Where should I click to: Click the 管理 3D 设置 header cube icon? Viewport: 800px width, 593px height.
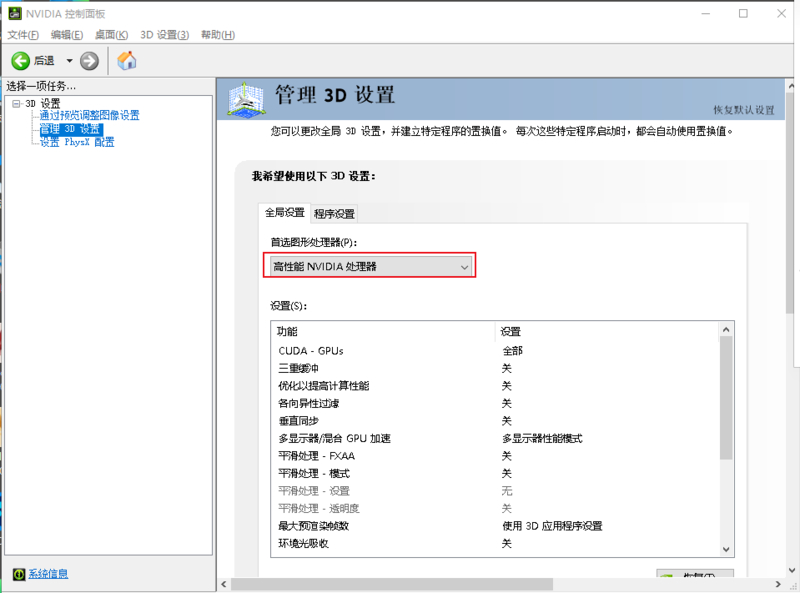[x=246, y=99]
